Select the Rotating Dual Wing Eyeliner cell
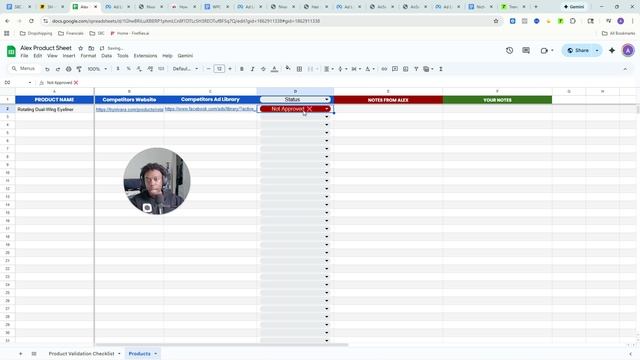Image resolution: width=640 pixels, height=360 pixels. pyautogui.click(x=54, y=109)
